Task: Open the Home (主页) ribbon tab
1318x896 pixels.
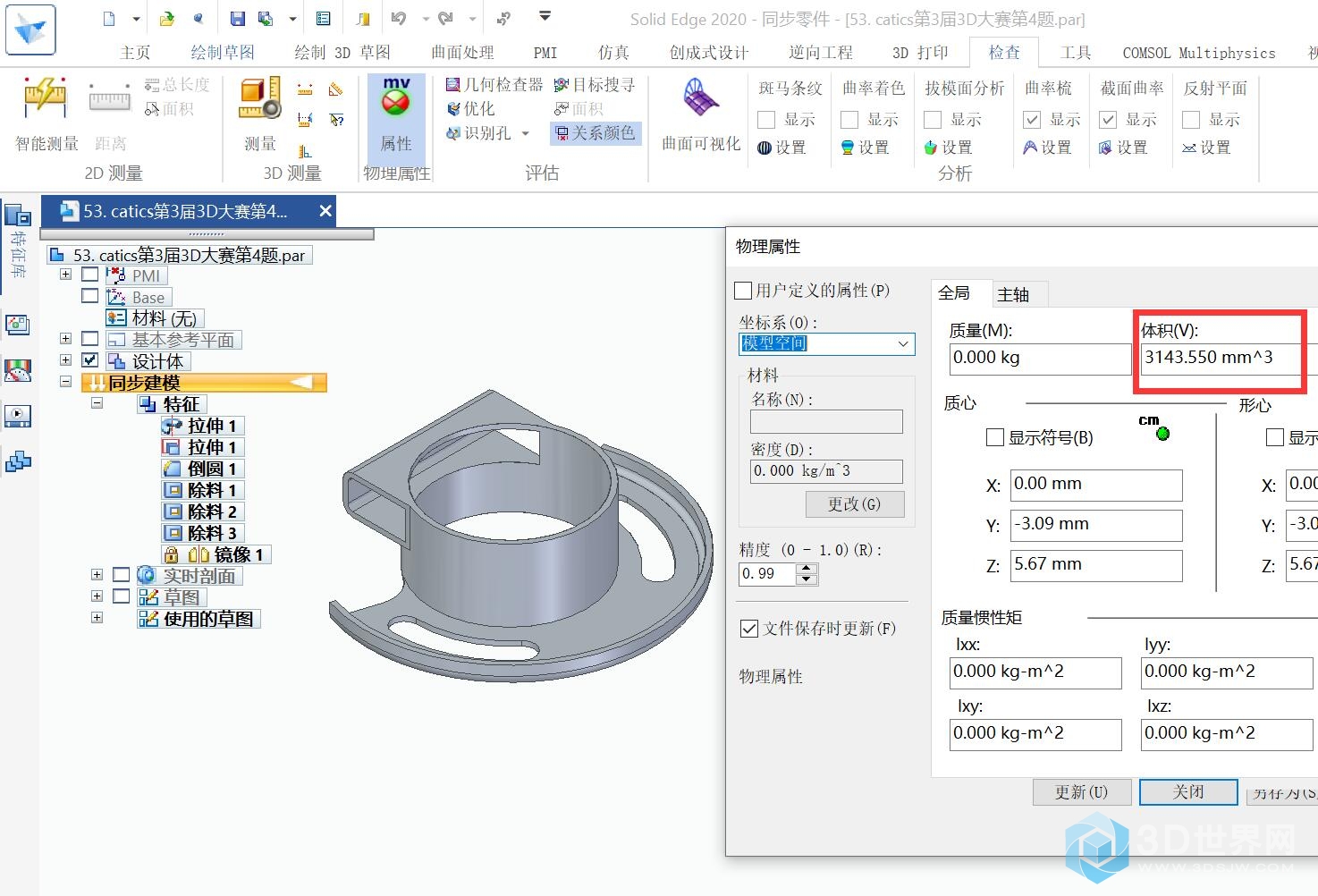Action: [x=135, y=53]
